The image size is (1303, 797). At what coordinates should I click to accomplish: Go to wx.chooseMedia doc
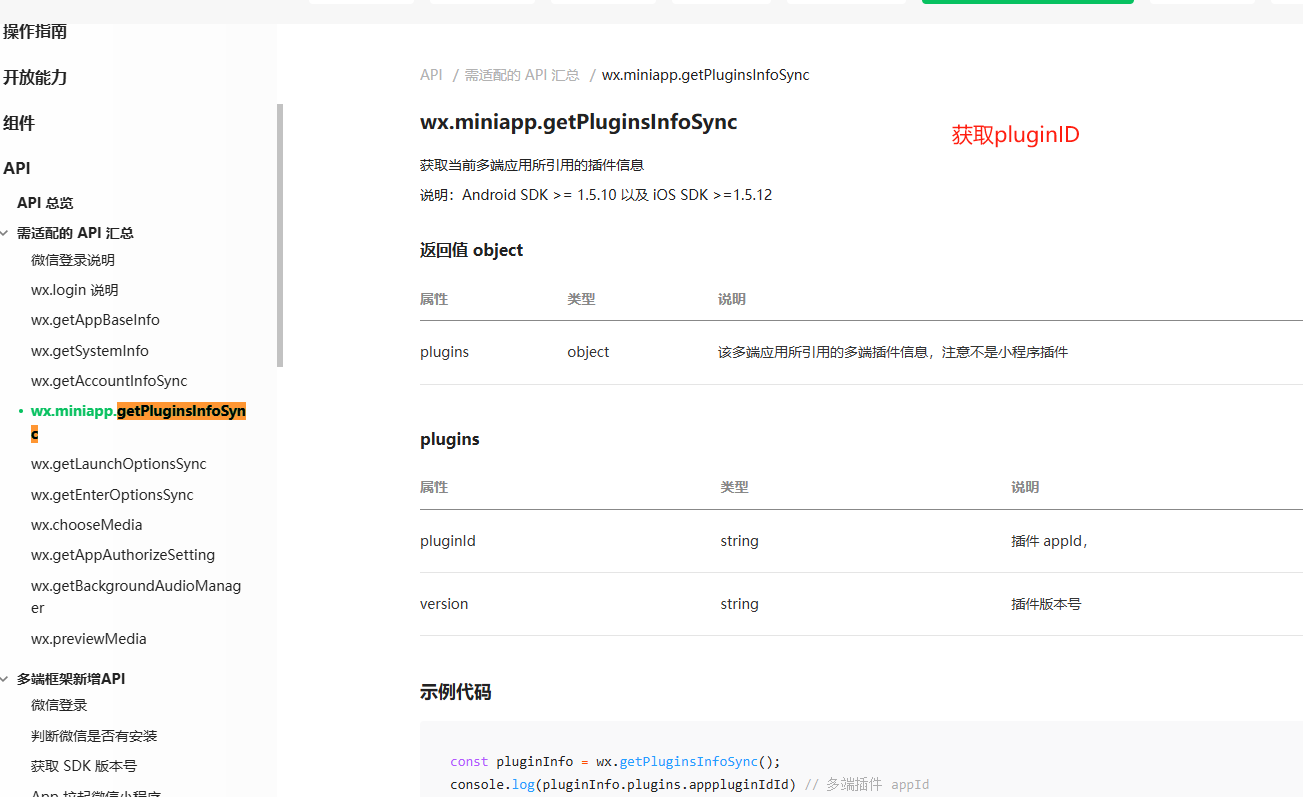tap(87, 525)
